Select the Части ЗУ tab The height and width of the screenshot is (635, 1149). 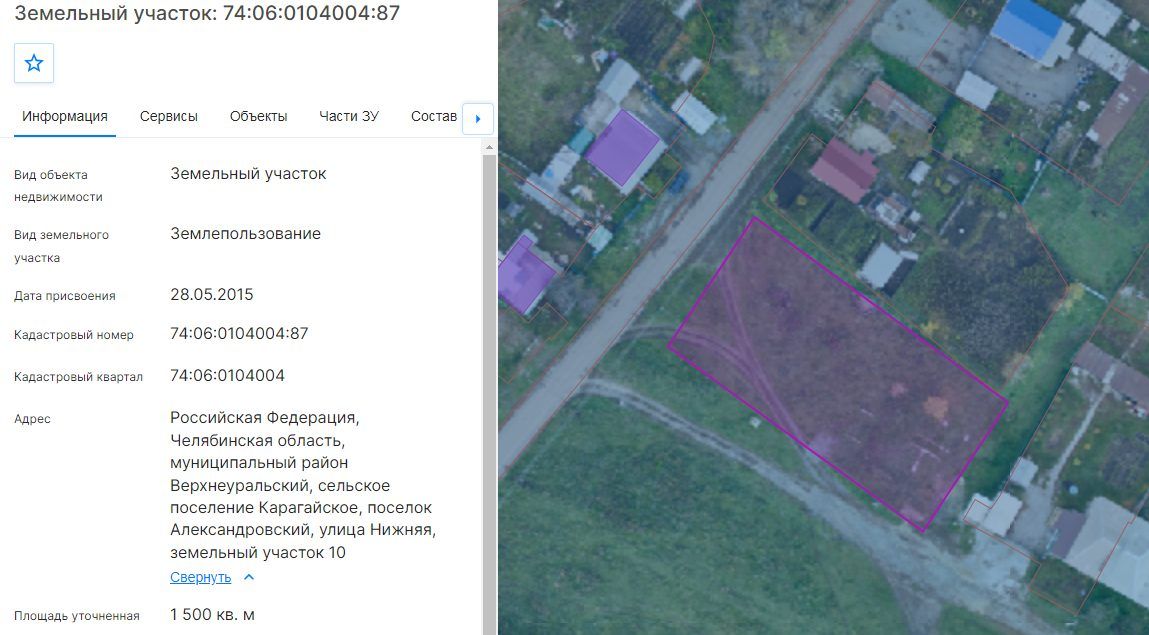tap(349, 116)
